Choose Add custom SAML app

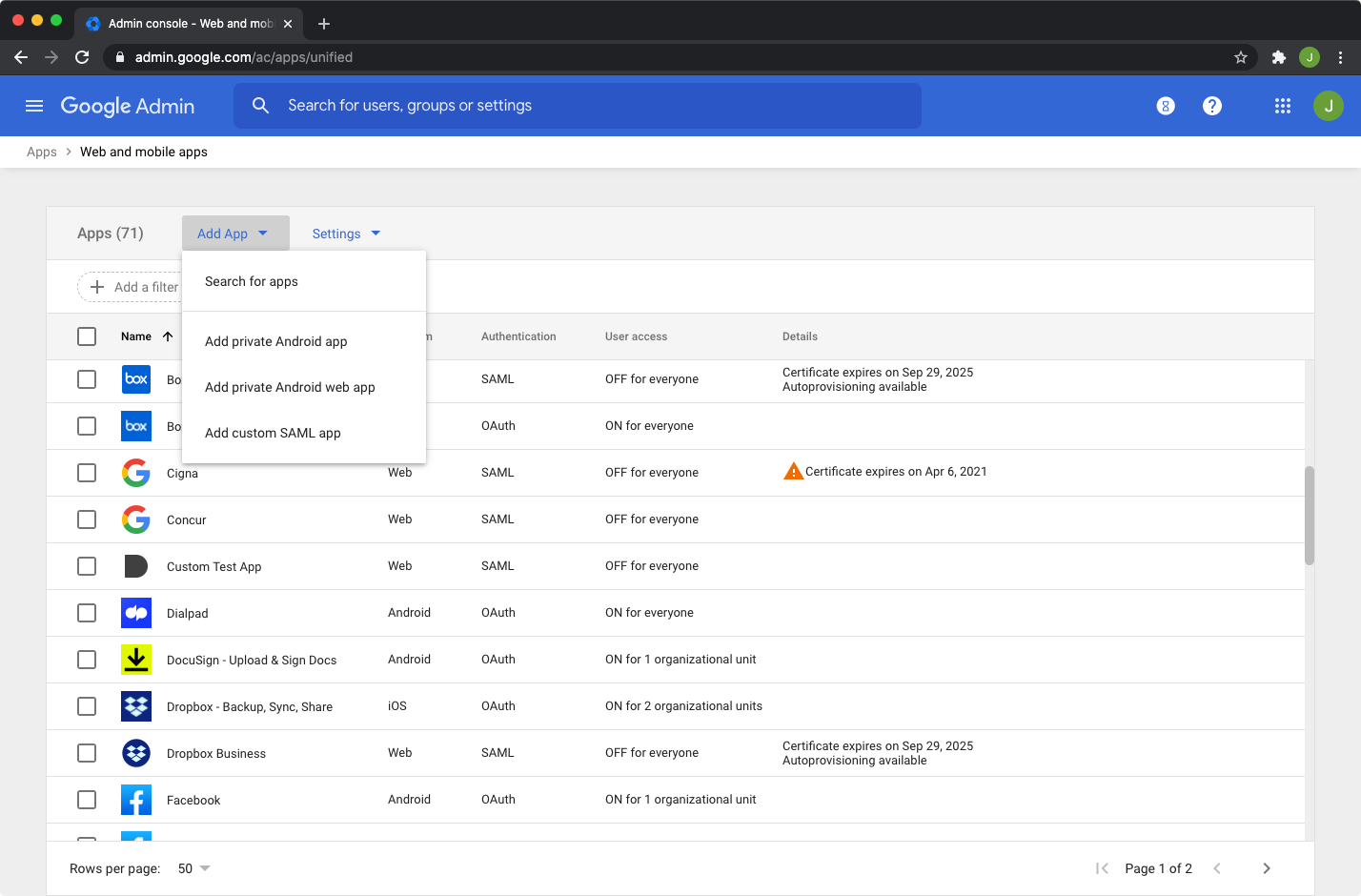coord(304,433)
